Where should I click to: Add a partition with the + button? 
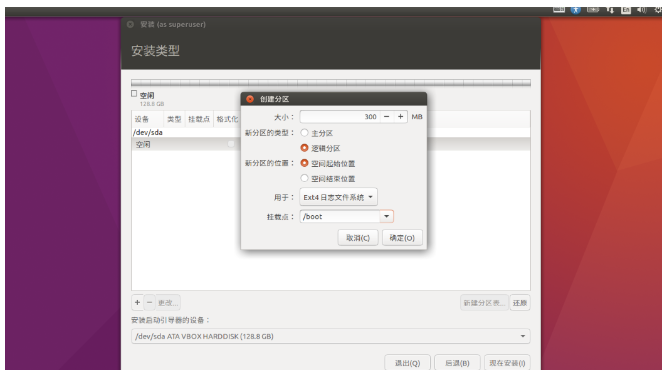pos(137,302)
